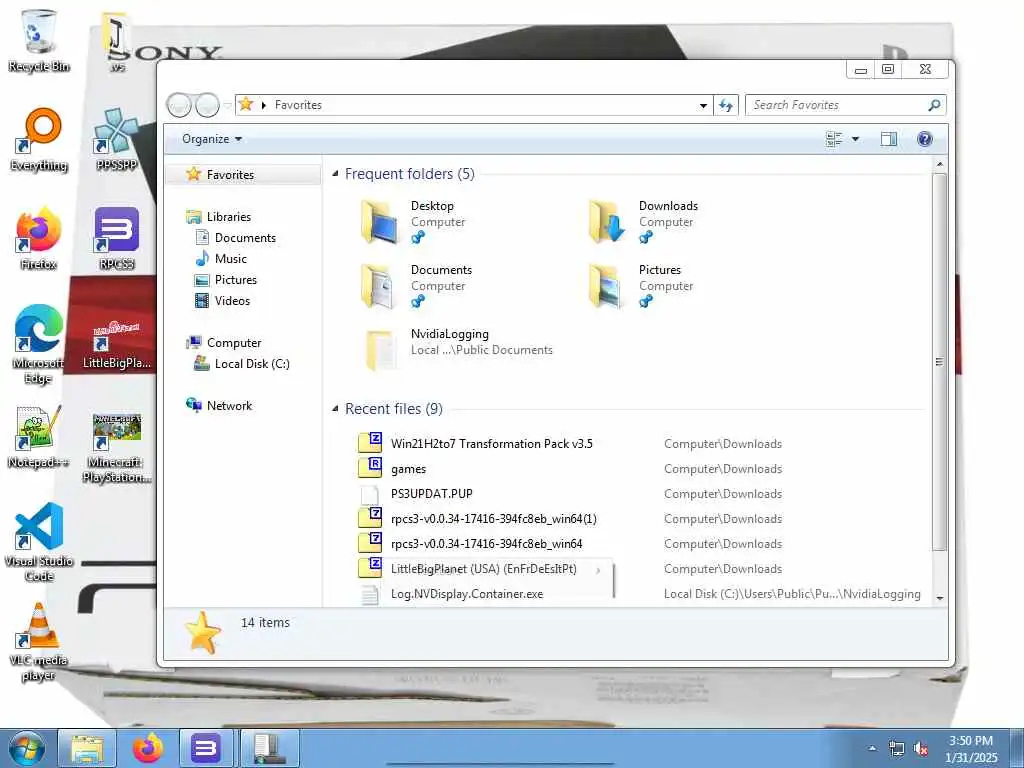Launch Microsoft Edge desktop shortcut
Image resolution: width=1024 pixels, height=768 pixels.
pos(39,345)
